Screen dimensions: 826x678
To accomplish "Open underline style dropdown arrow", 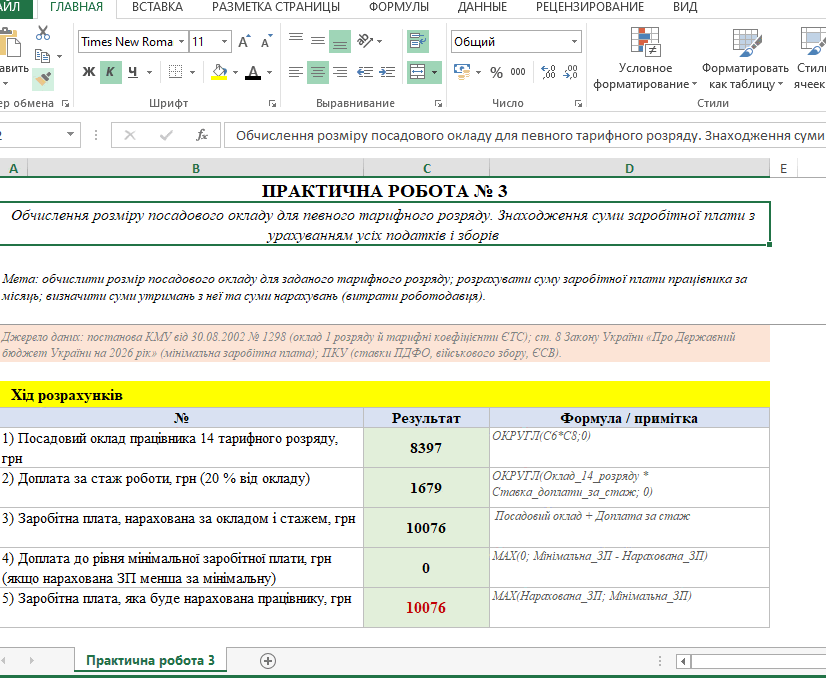I will pyautogui.click(x=150, y=72).
